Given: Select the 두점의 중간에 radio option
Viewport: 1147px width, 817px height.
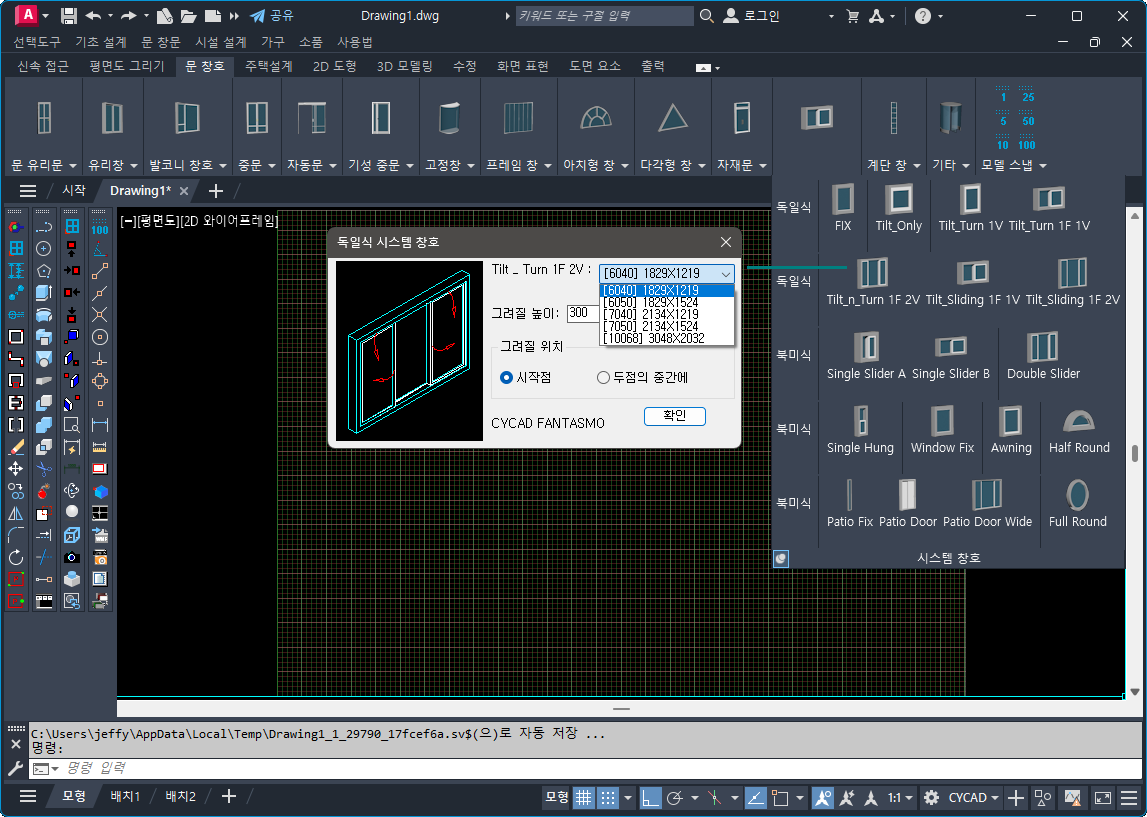Looking at the screenshot, I should coord(603,378).
